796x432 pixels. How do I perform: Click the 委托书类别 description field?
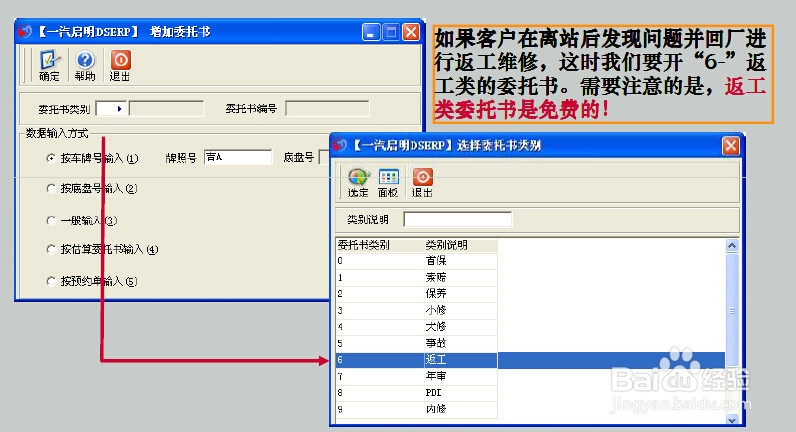pyautogui.click(x=167, y=109)
